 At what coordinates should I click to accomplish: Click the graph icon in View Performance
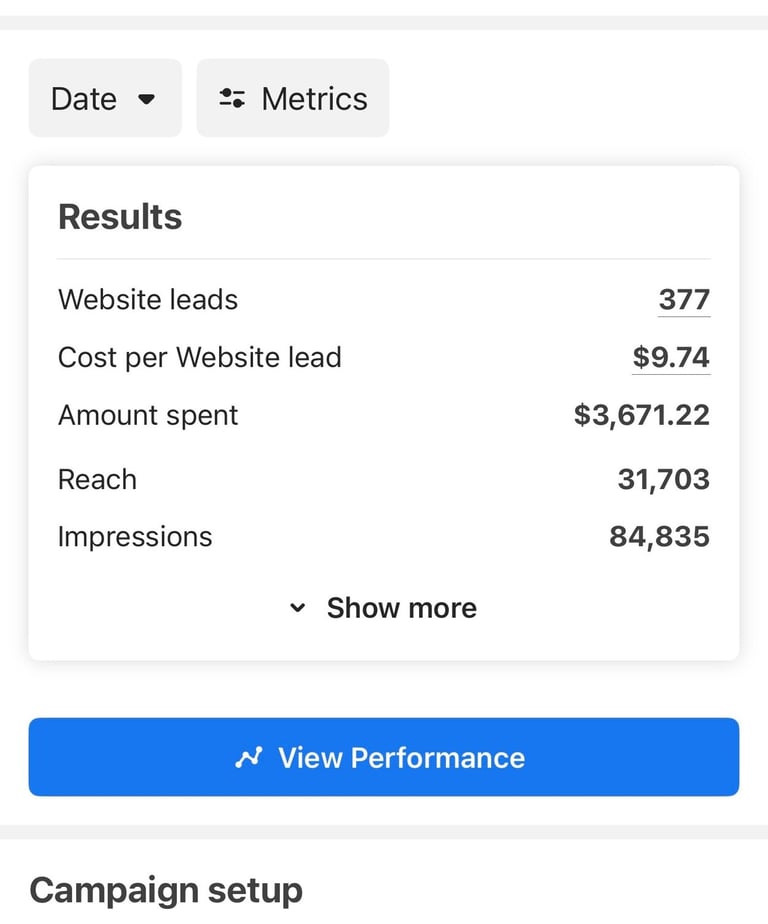coord(247,758)
